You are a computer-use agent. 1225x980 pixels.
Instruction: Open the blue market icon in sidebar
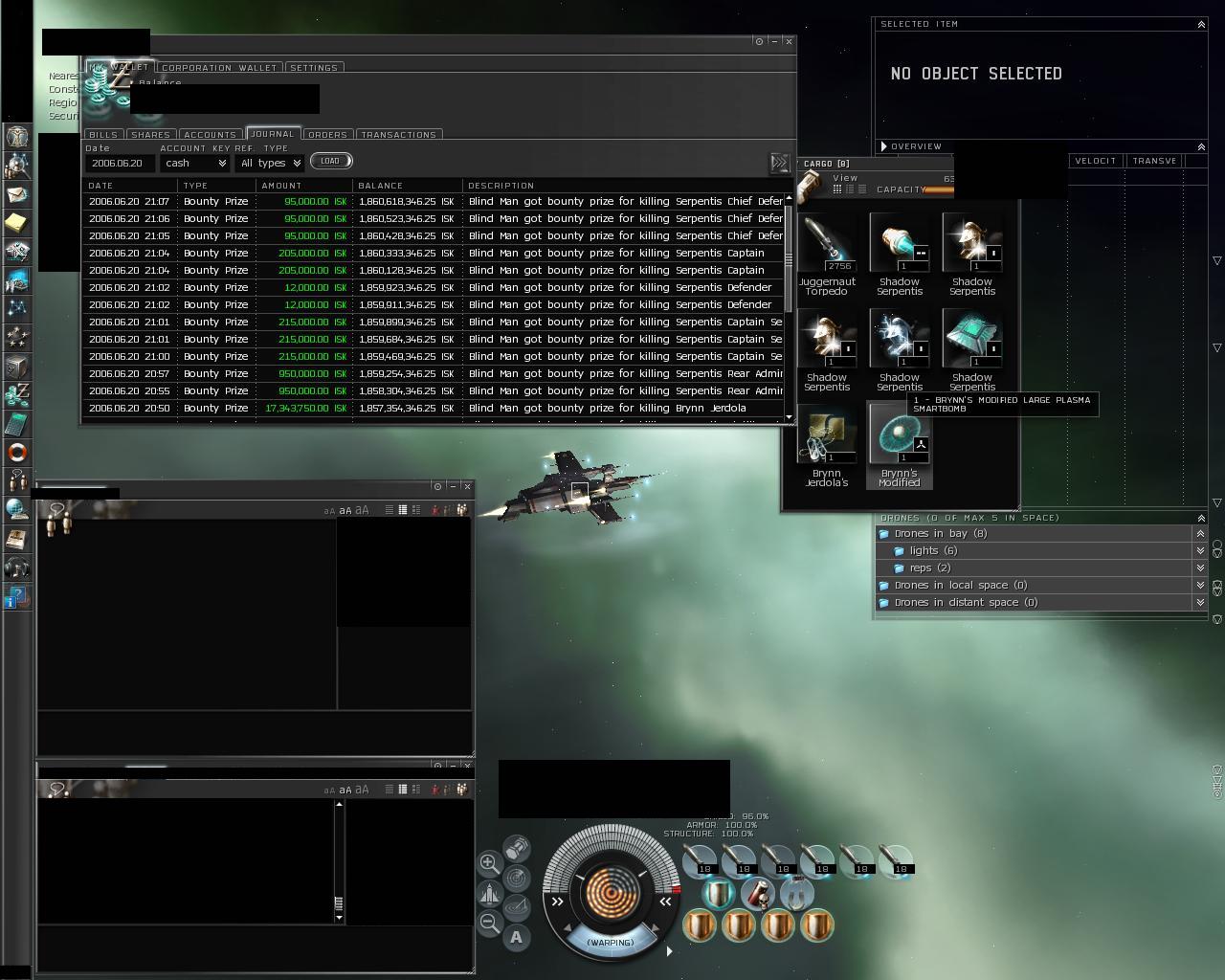(17, 280)
